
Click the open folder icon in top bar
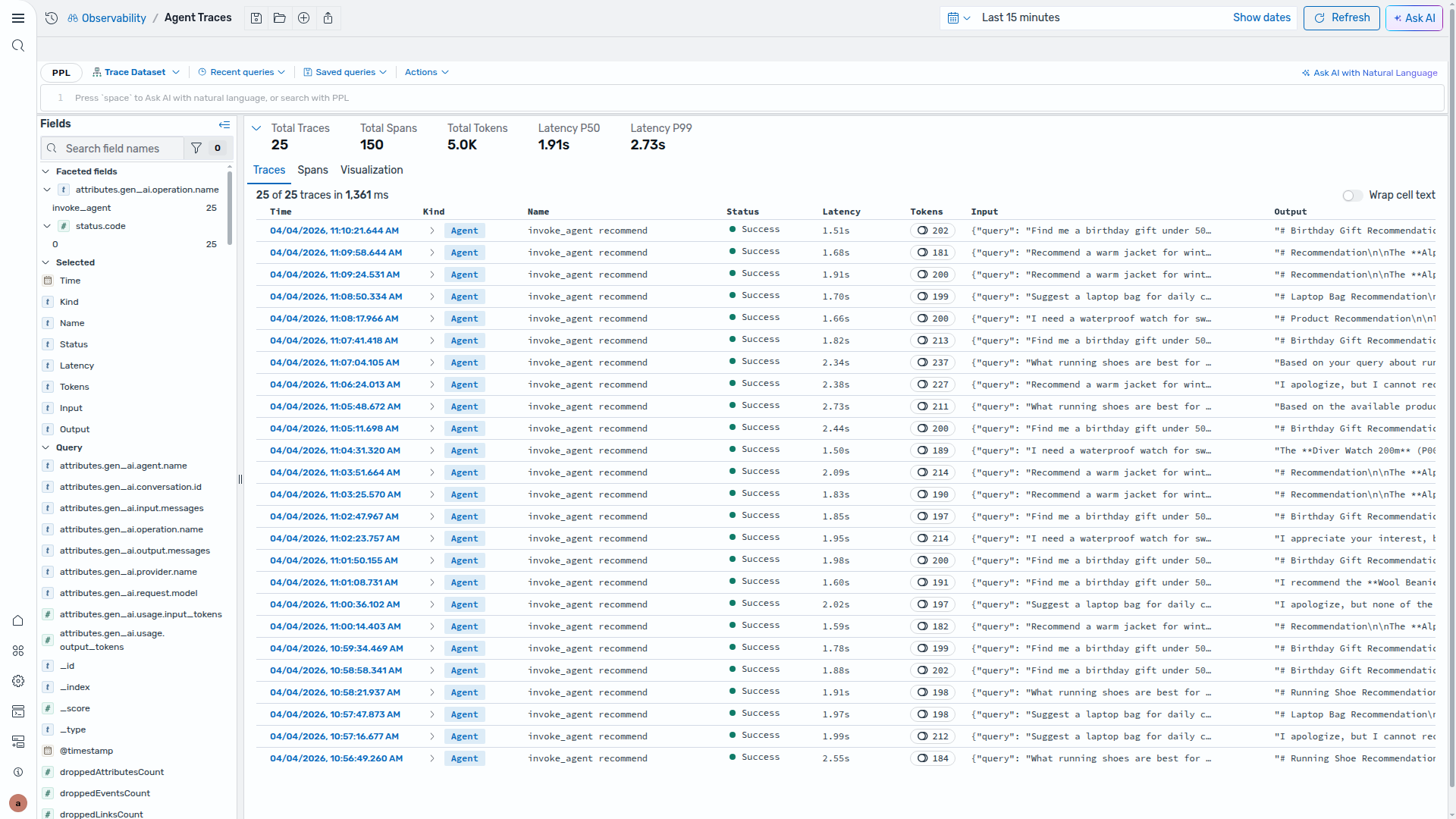click(x=280, y=18)
